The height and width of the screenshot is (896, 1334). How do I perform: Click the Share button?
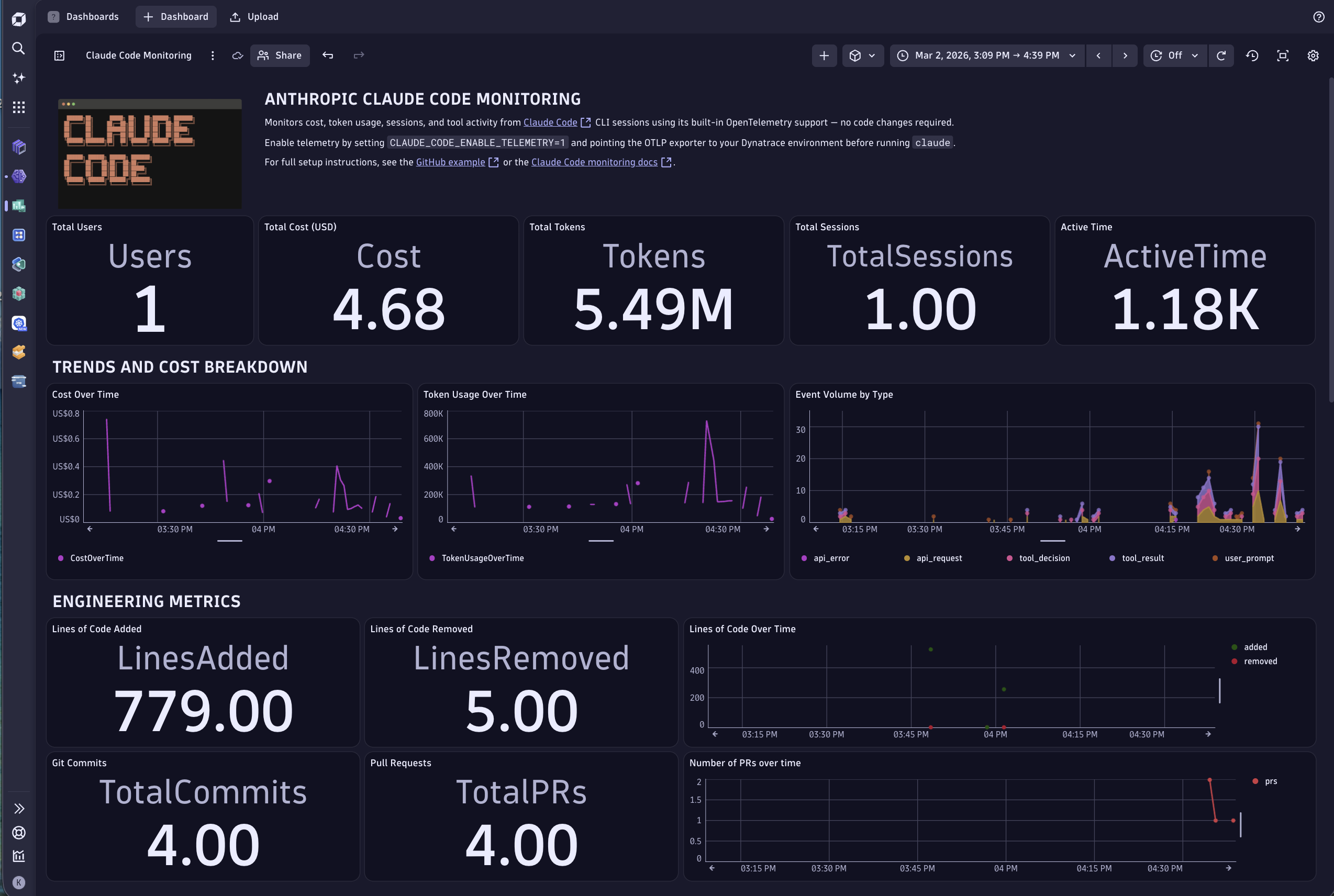280,55
